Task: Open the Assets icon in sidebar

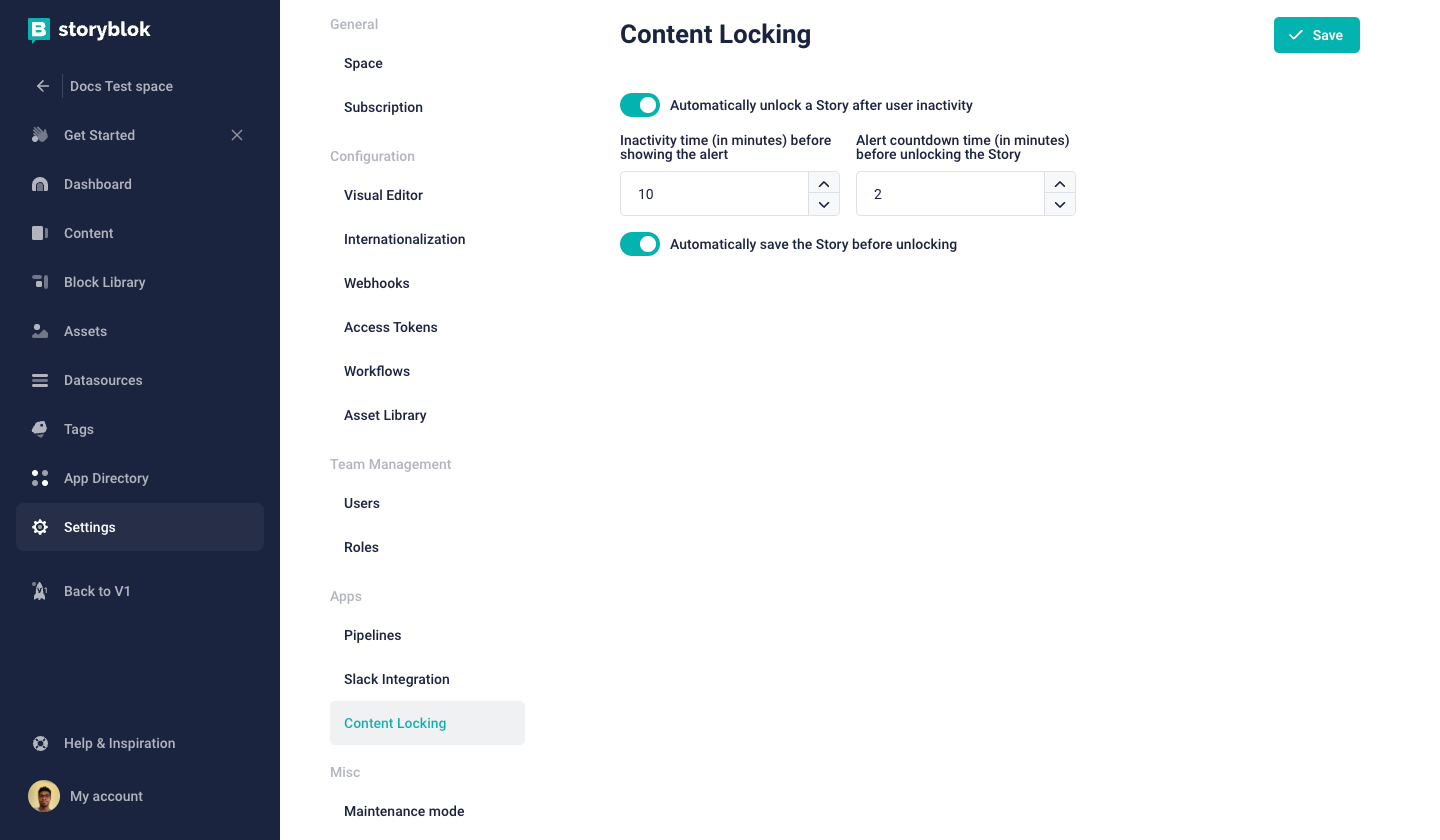Action: click(40, 331)
